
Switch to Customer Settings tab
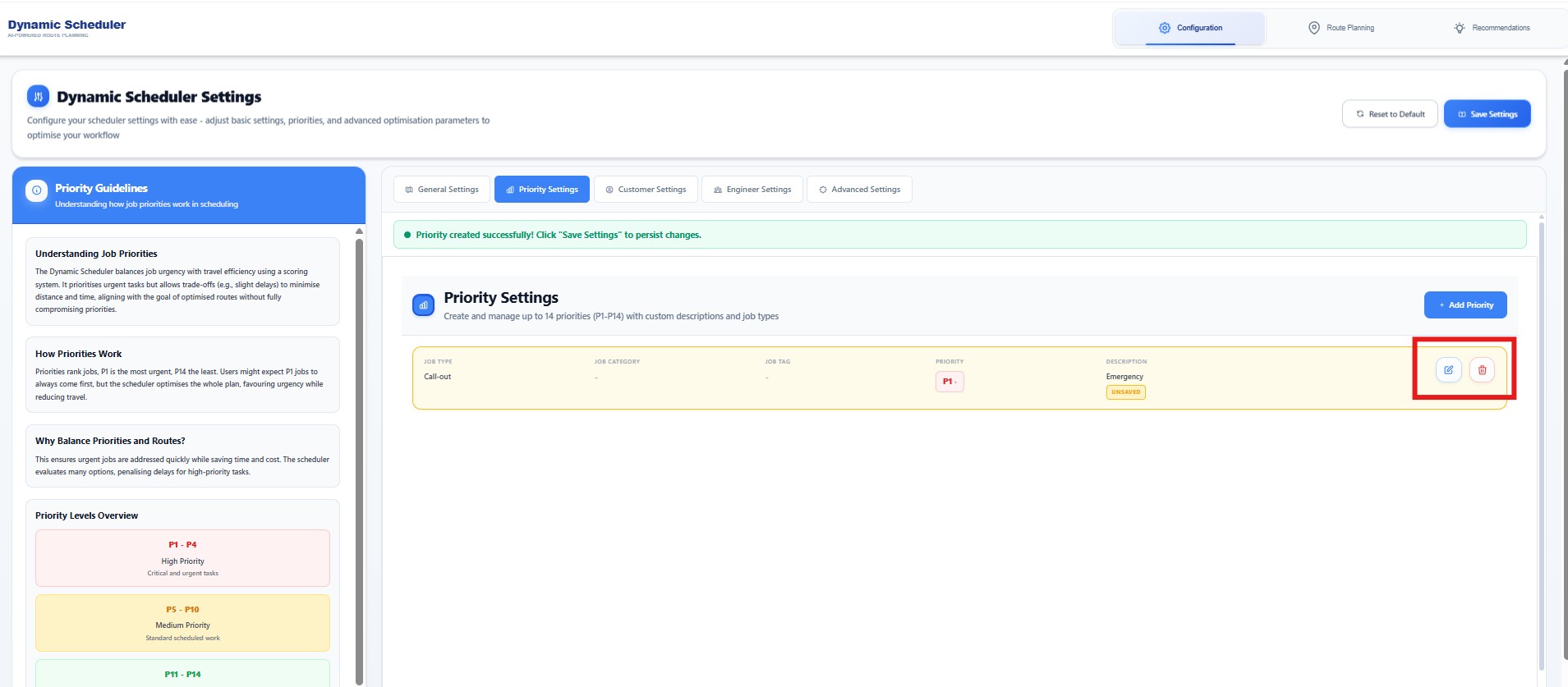tap(646, 190)
